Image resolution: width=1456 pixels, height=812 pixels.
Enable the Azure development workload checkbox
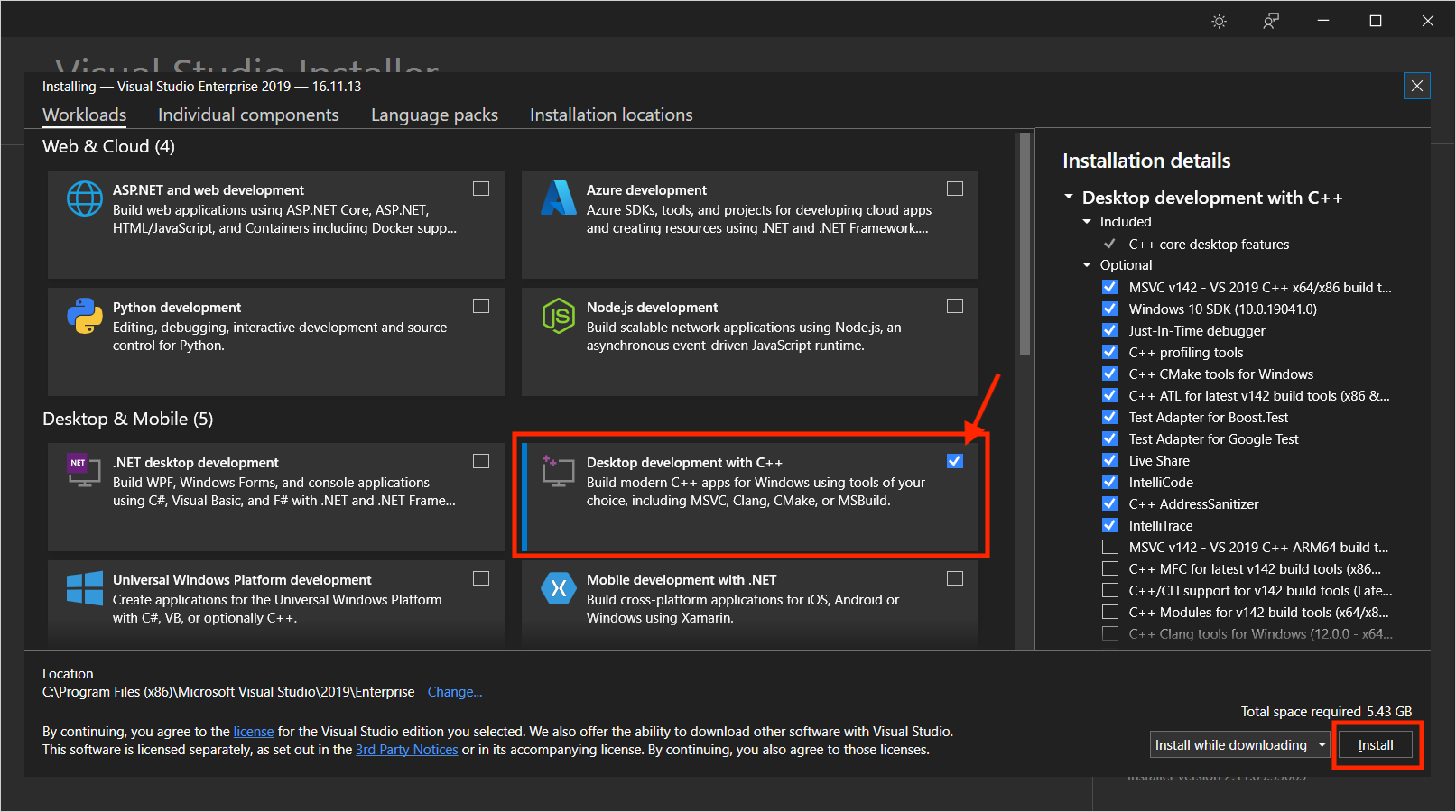tap(955, 189)
